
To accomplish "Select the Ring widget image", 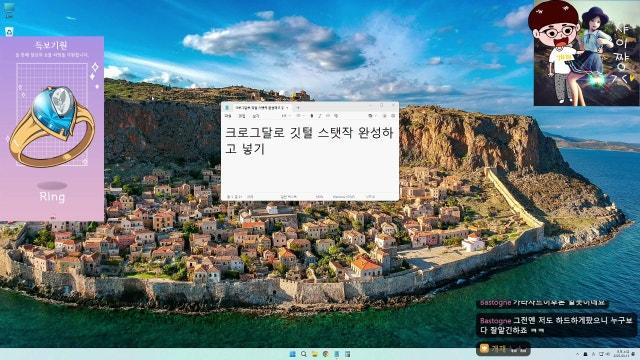I will [52, 127].
